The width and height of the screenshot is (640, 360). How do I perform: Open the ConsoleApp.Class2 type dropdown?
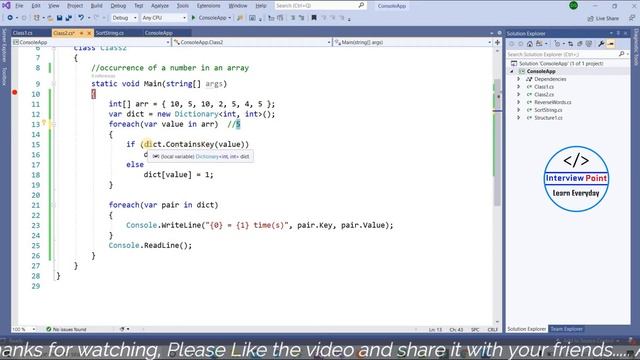pyautogui.click(x=252, y=42)
